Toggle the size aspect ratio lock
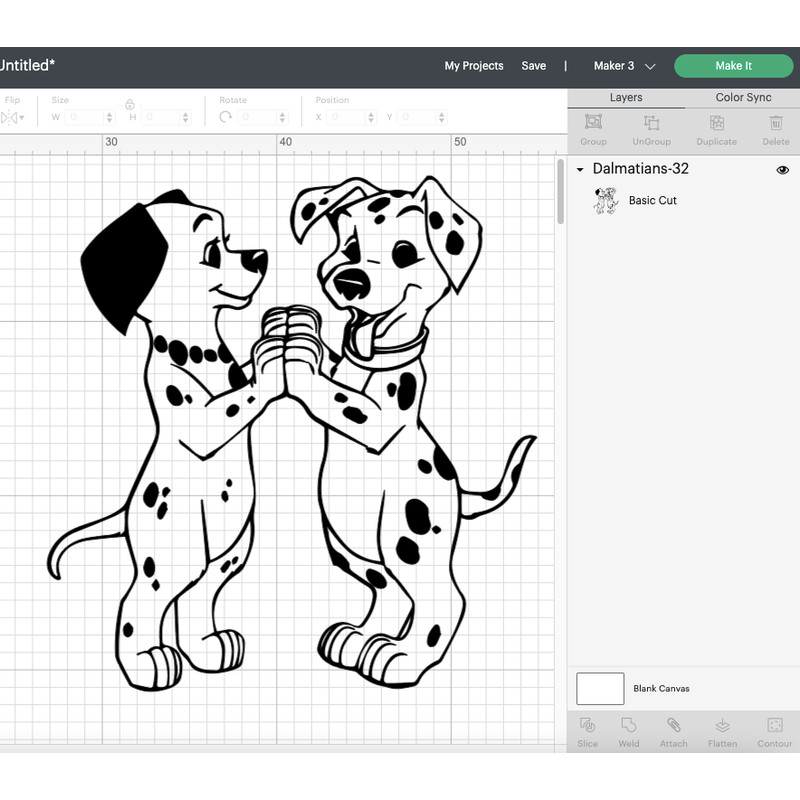 [x=130, y=104]
